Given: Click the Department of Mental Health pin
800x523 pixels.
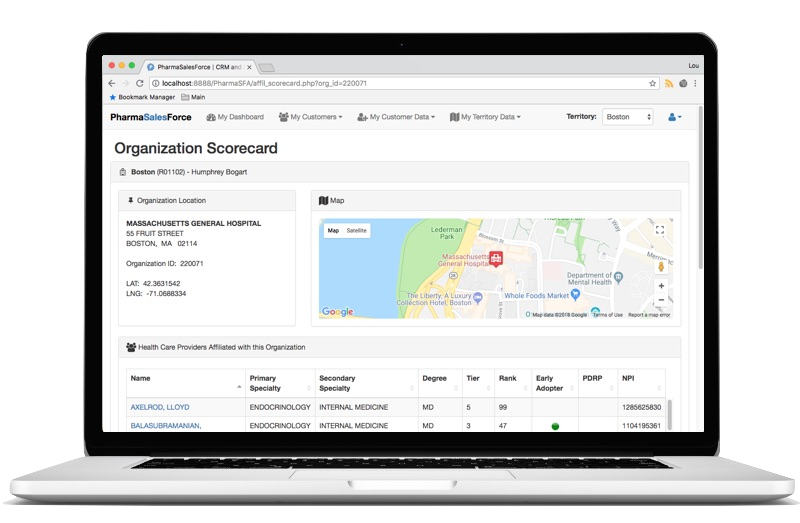Looking at the screenshot, I should [619, 277].
